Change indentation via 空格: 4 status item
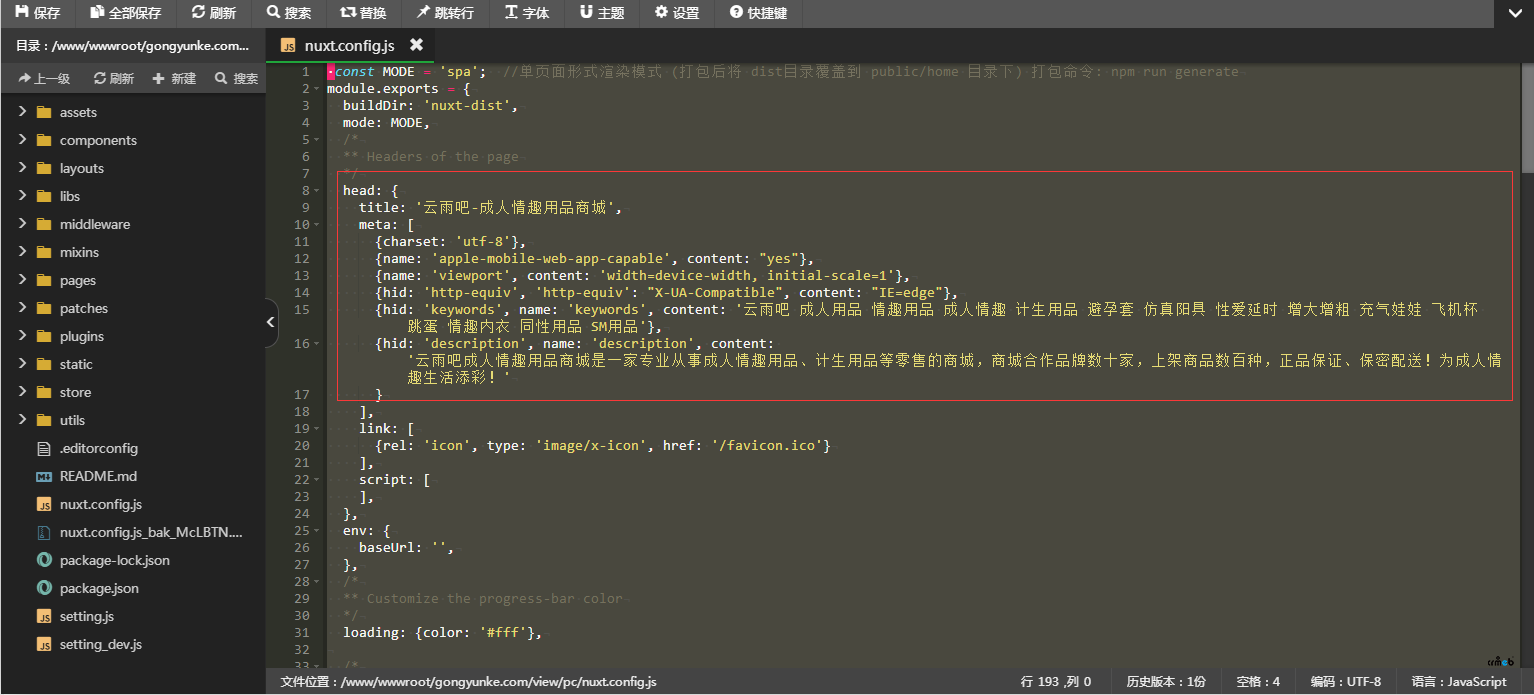The height and width of the screenshot is (695, 1534). (1258, 682)
